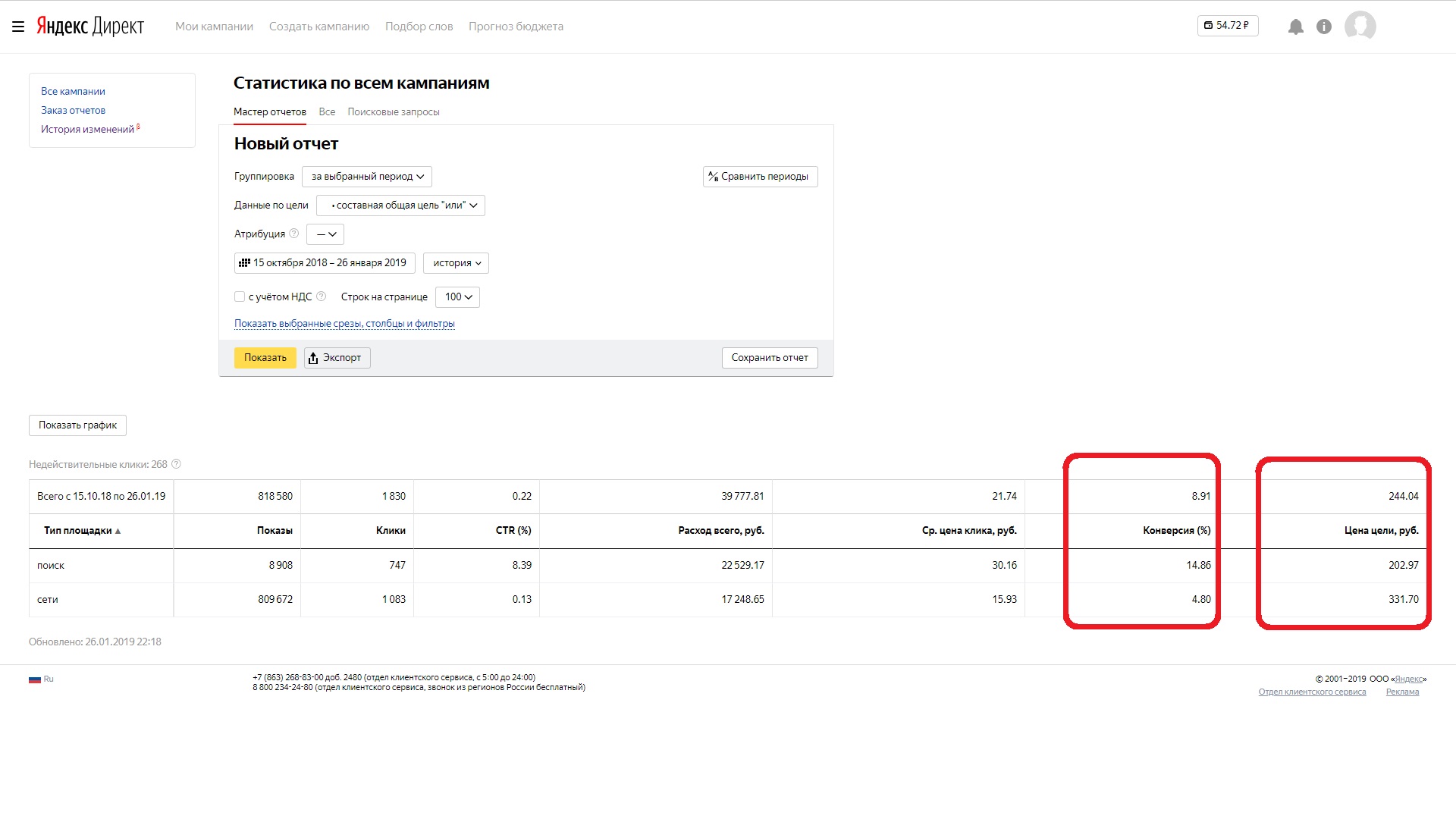
Task: Click help icon next to Атрибуция
Action: click(294, 234)
